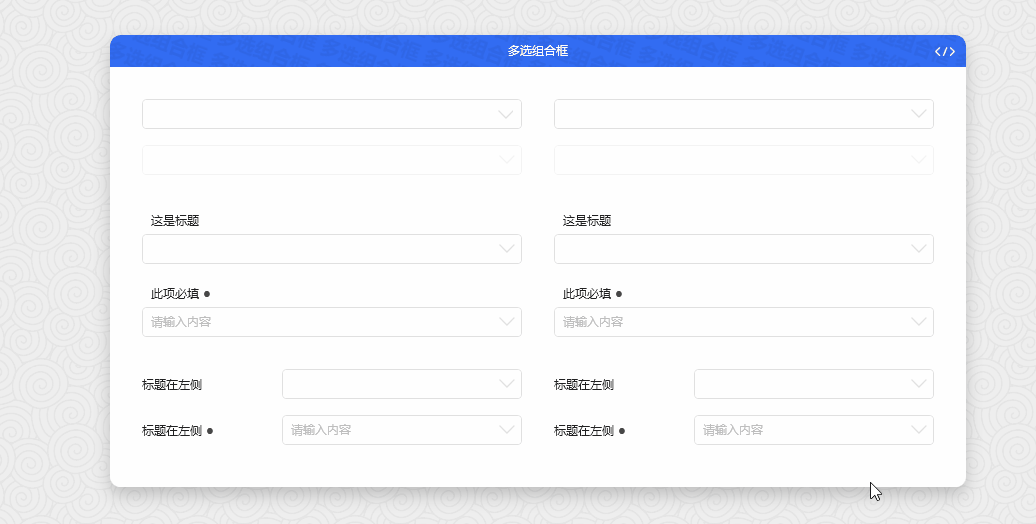The image size is (1036, 524).
Task: Expand the right-column required 标题在左侧 combo chevron
Action: pyautogui.click(x=918, y=430)
